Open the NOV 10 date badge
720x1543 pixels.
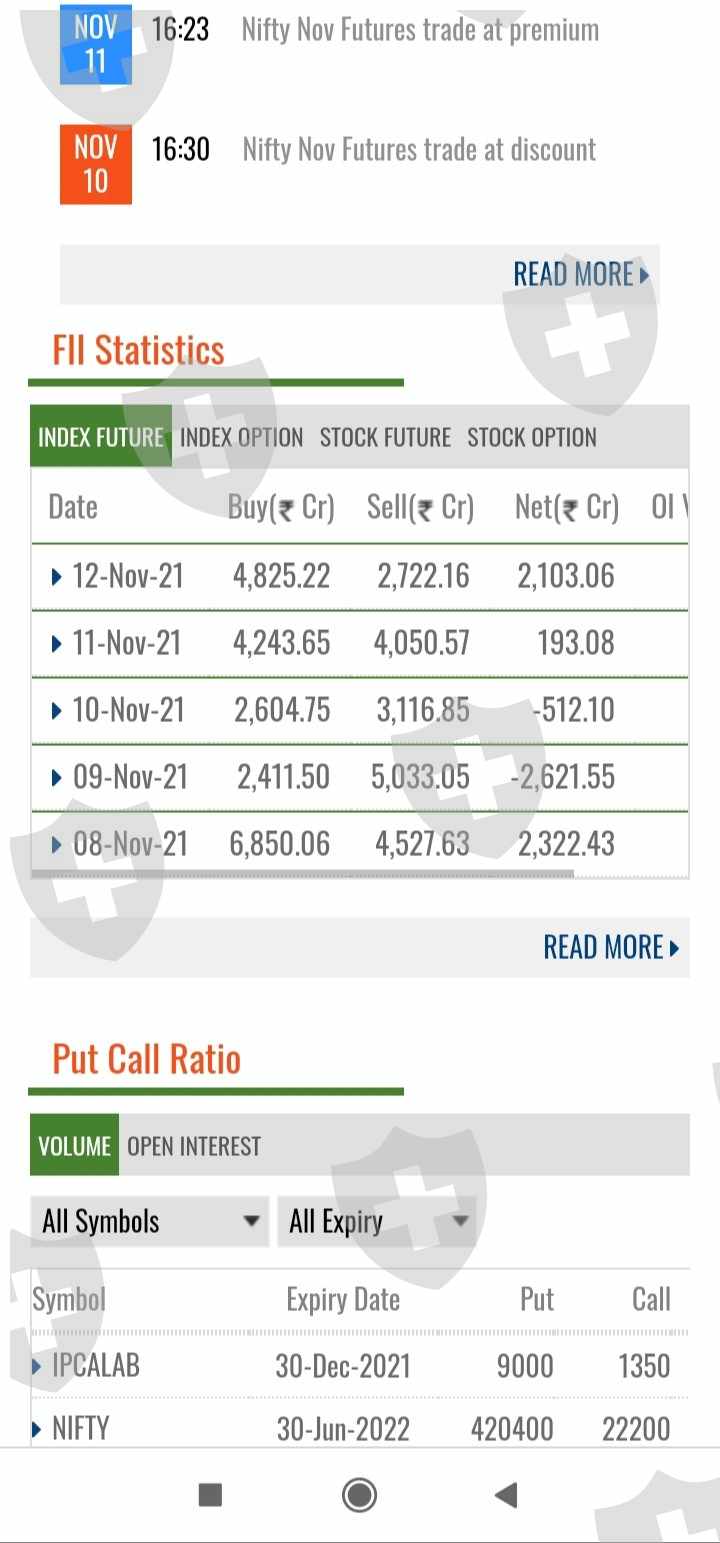point(95,164)
